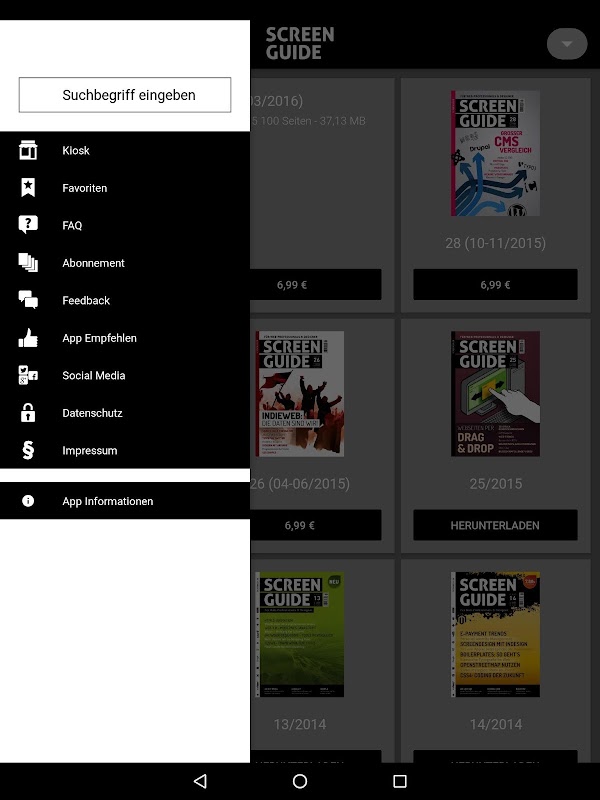The height and width of the screenshot is (800, 600).
Task: Tap the Feedback chat bubbles icon
Action: [28, 300]
